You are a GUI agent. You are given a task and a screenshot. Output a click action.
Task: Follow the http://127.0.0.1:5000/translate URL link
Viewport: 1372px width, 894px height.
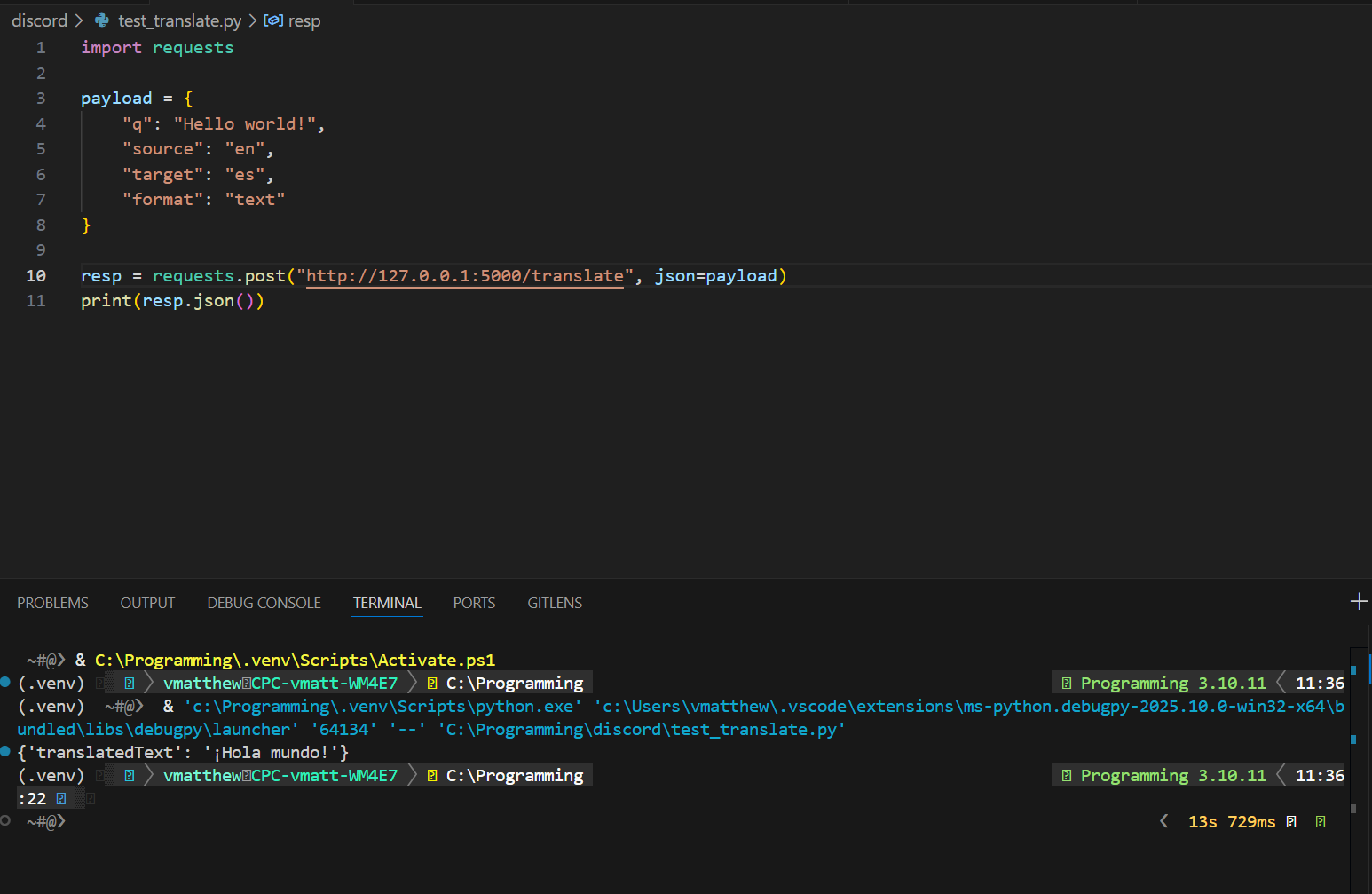[x=465, y=276]
